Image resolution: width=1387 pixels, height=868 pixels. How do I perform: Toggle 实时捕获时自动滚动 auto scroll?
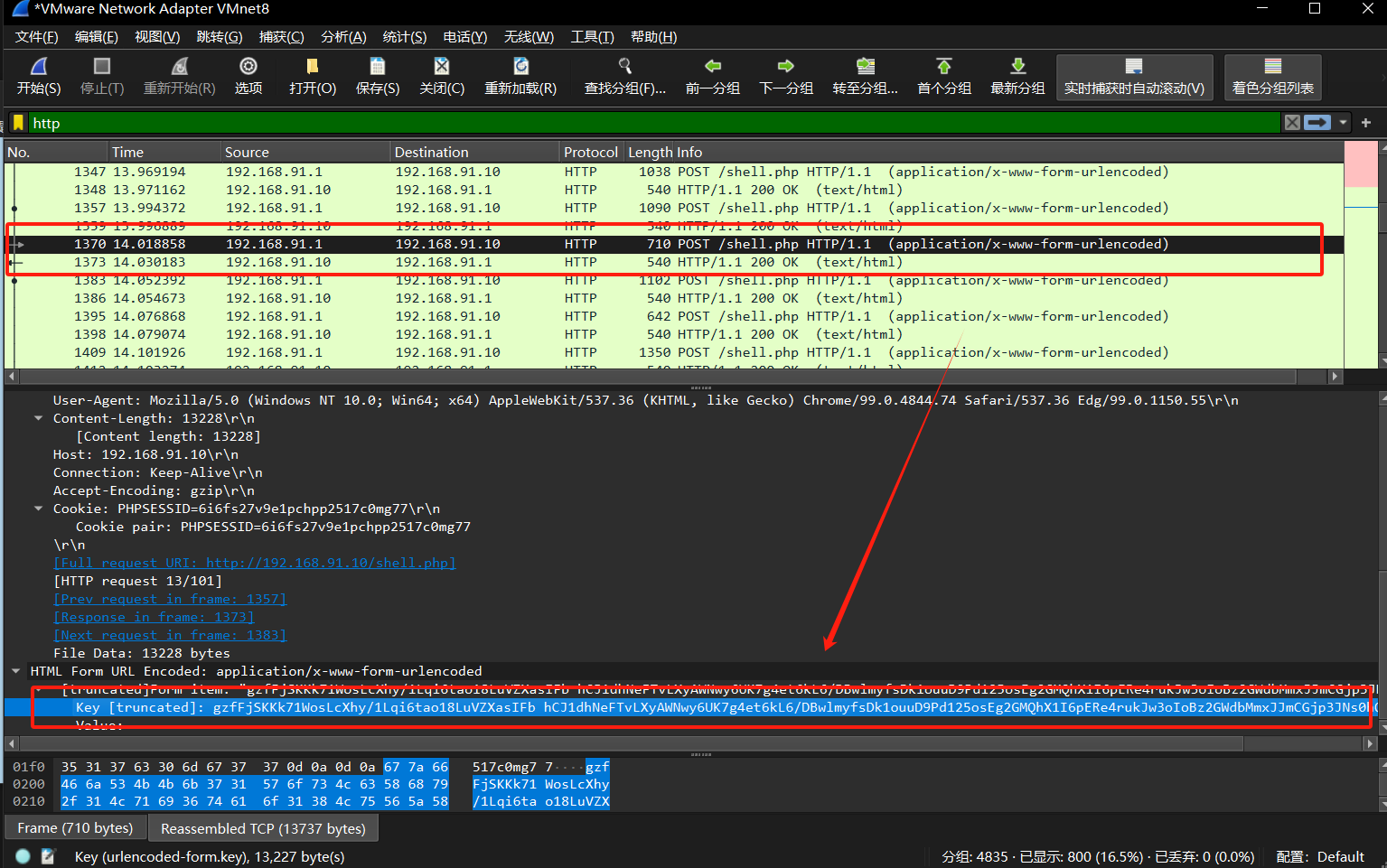coord(1134,77)
